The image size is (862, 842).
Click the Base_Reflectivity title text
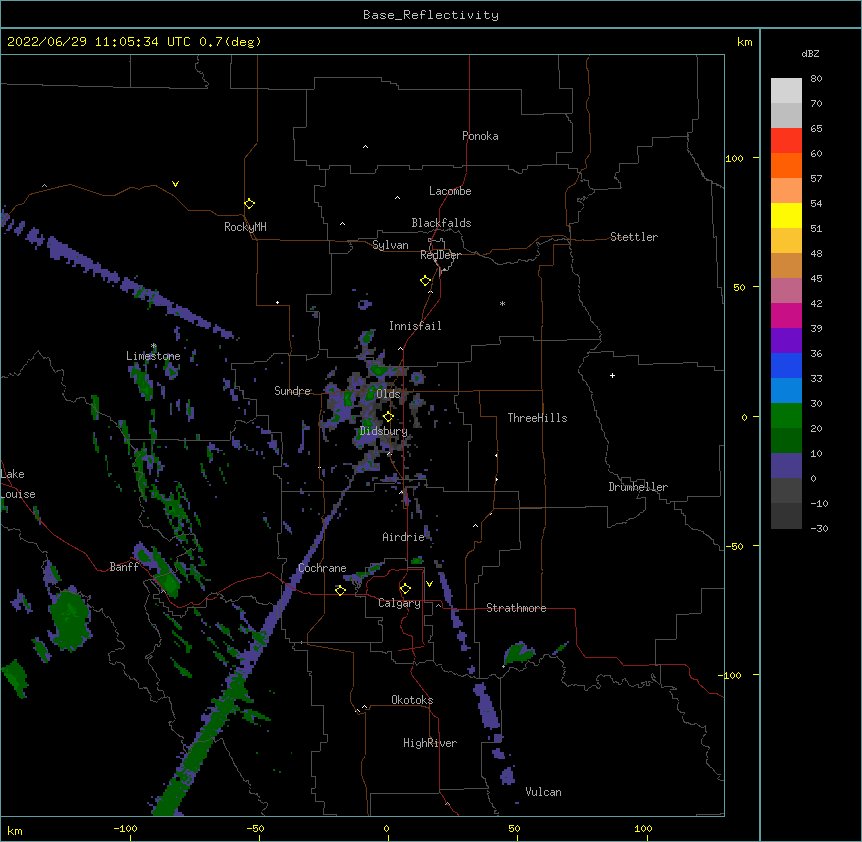(x=431, y=15)
